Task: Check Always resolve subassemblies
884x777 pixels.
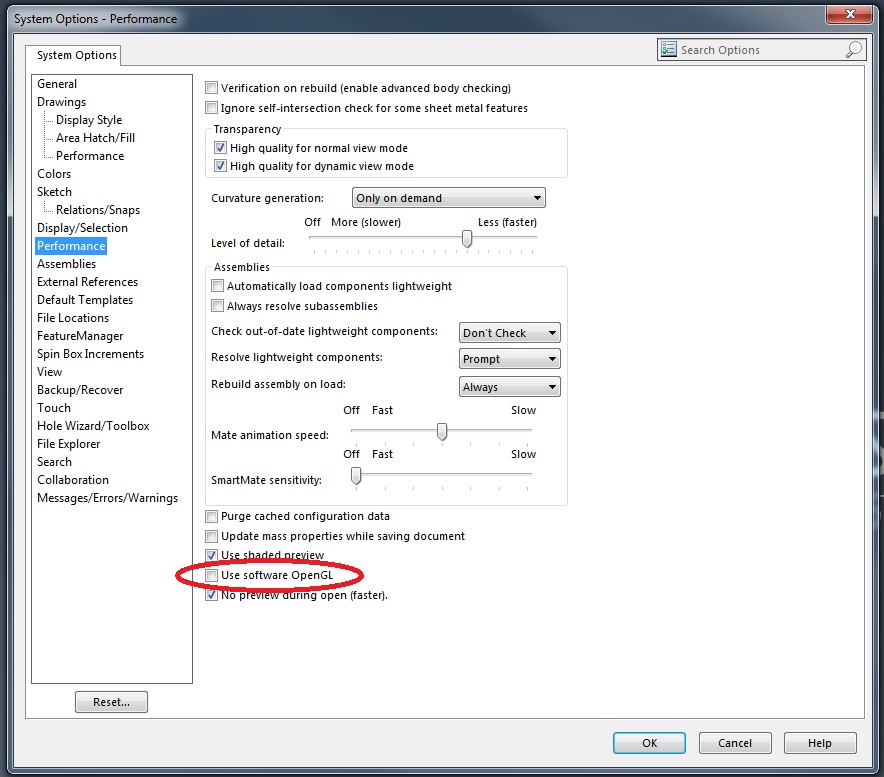Action: [217, 306]
